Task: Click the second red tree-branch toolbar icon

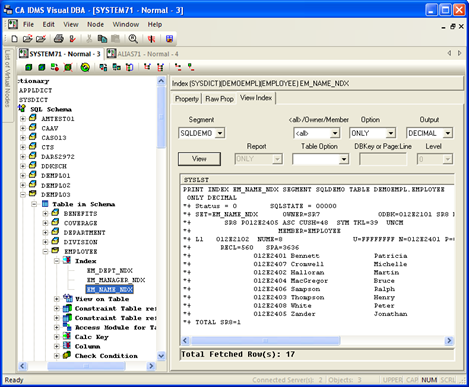Action: pyautogui.click(x=160, y=68)
